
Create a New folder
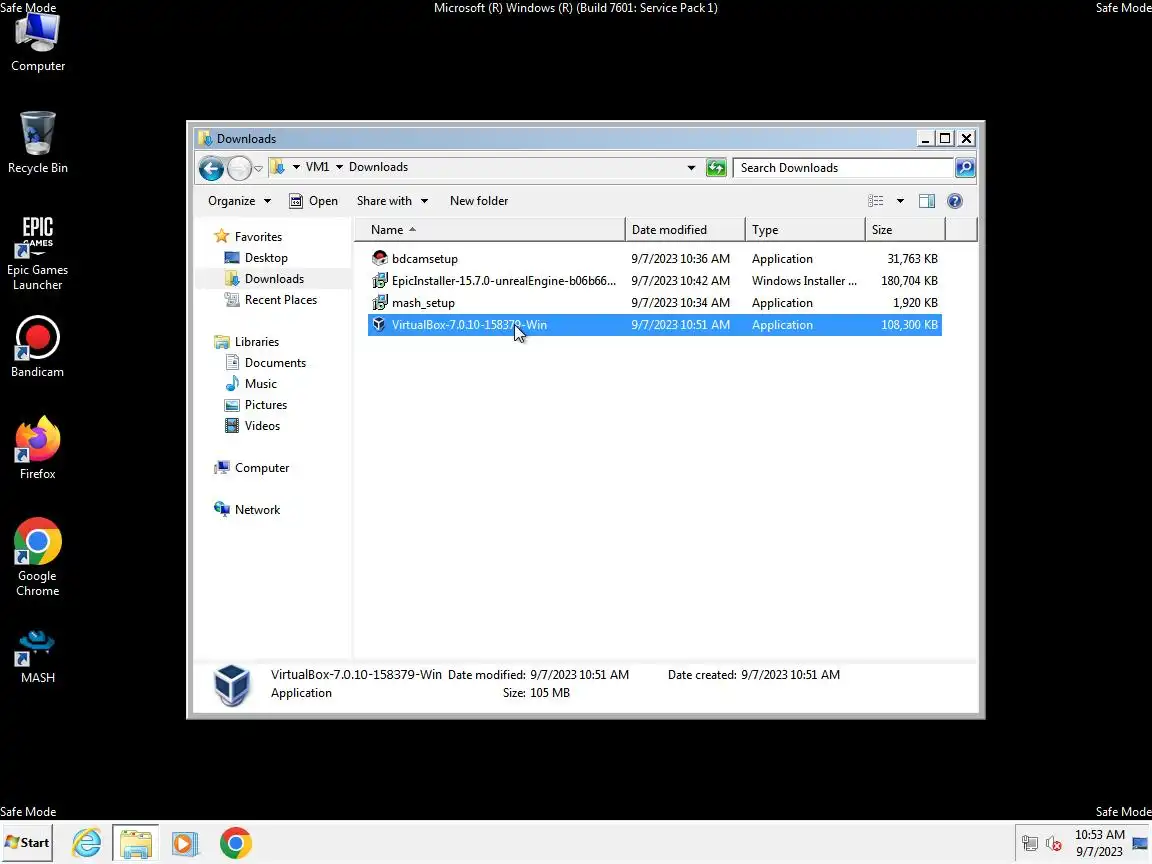479,201
